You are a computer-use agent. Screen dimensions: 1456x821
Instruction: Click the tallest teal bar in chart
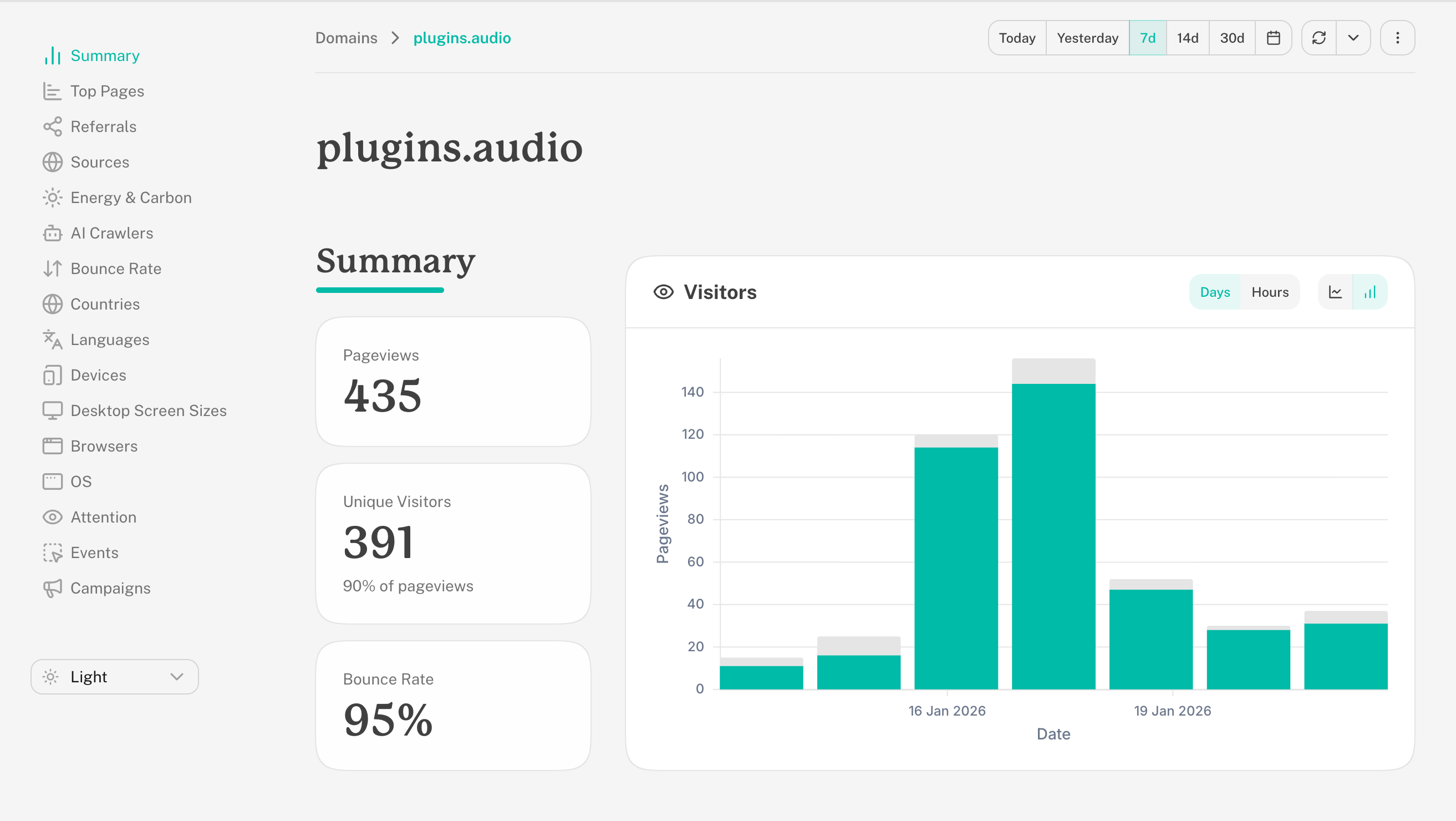[x=1053, y=536]
